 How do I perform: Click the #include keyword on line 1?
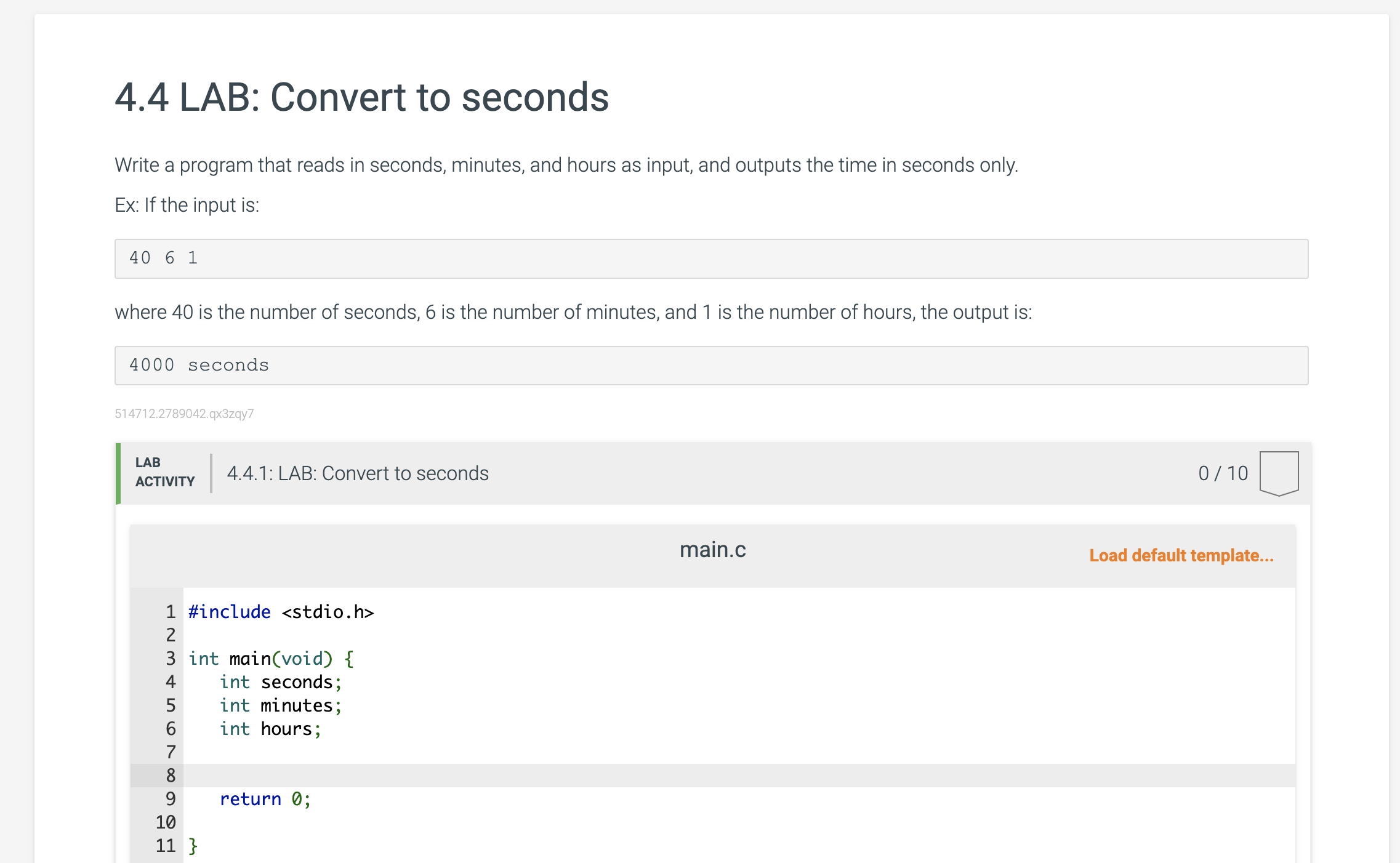(230, 612)
